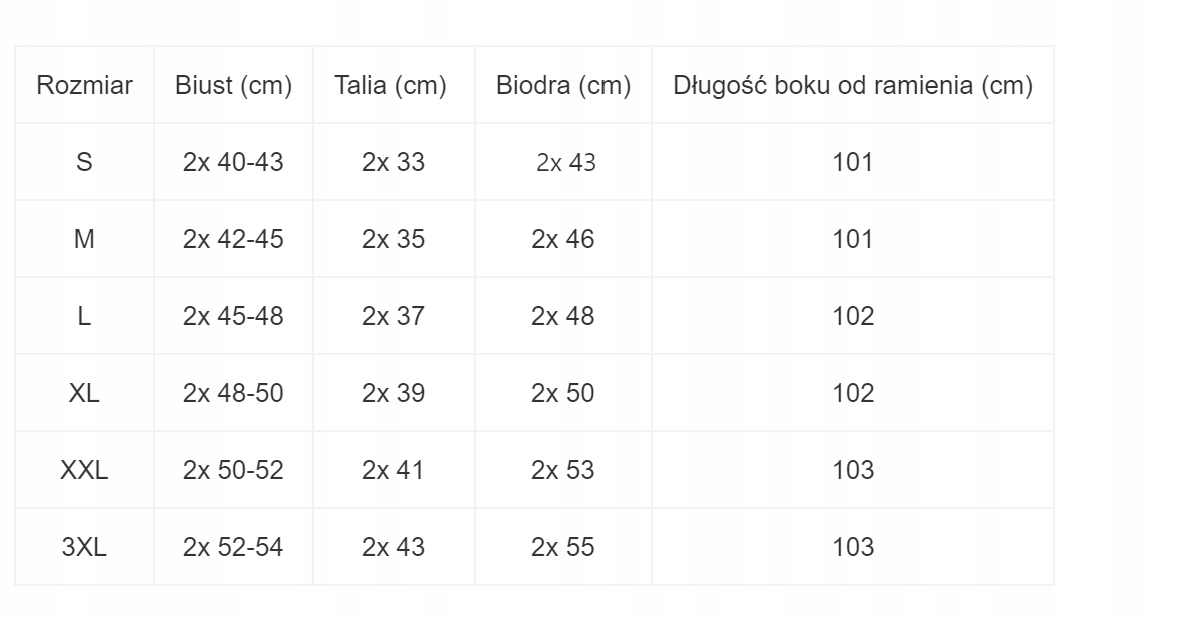Click the side length 102 in L row
The width and height of the screenshot is (1204, 618).
tap(853, 316)
